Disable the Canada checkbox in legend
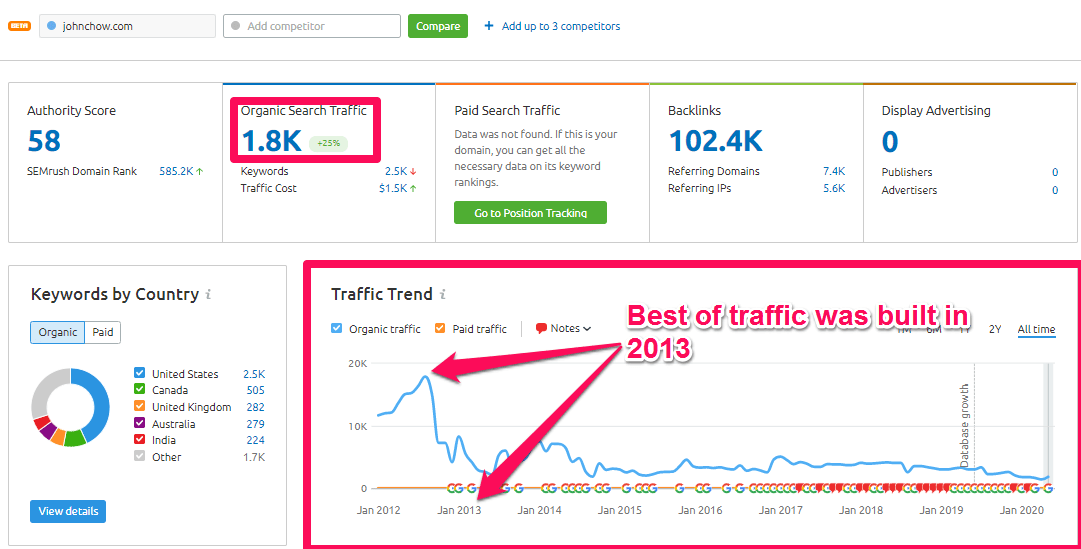1081x549 pixels. 139,390
